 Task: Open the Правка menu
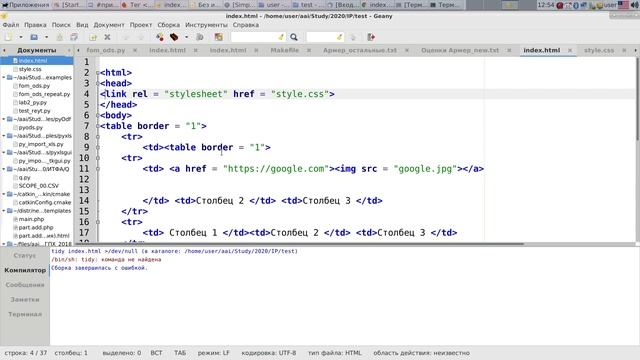tap(35, 25)
